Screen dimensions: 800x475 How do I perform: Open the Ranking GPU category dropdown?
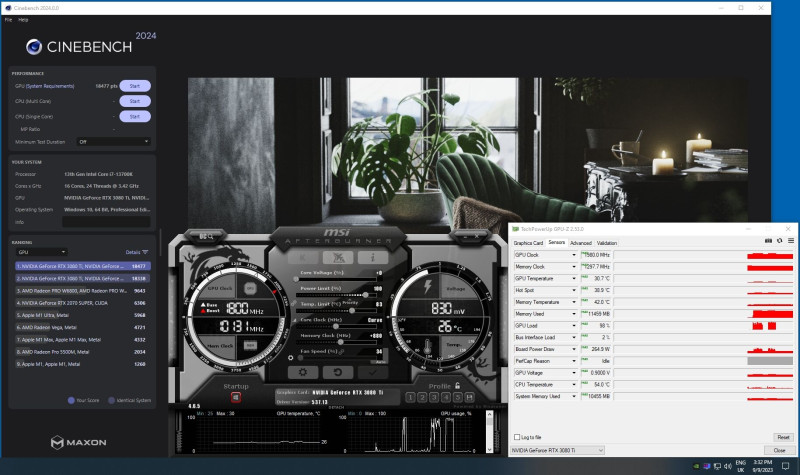[x=41, y=252]
